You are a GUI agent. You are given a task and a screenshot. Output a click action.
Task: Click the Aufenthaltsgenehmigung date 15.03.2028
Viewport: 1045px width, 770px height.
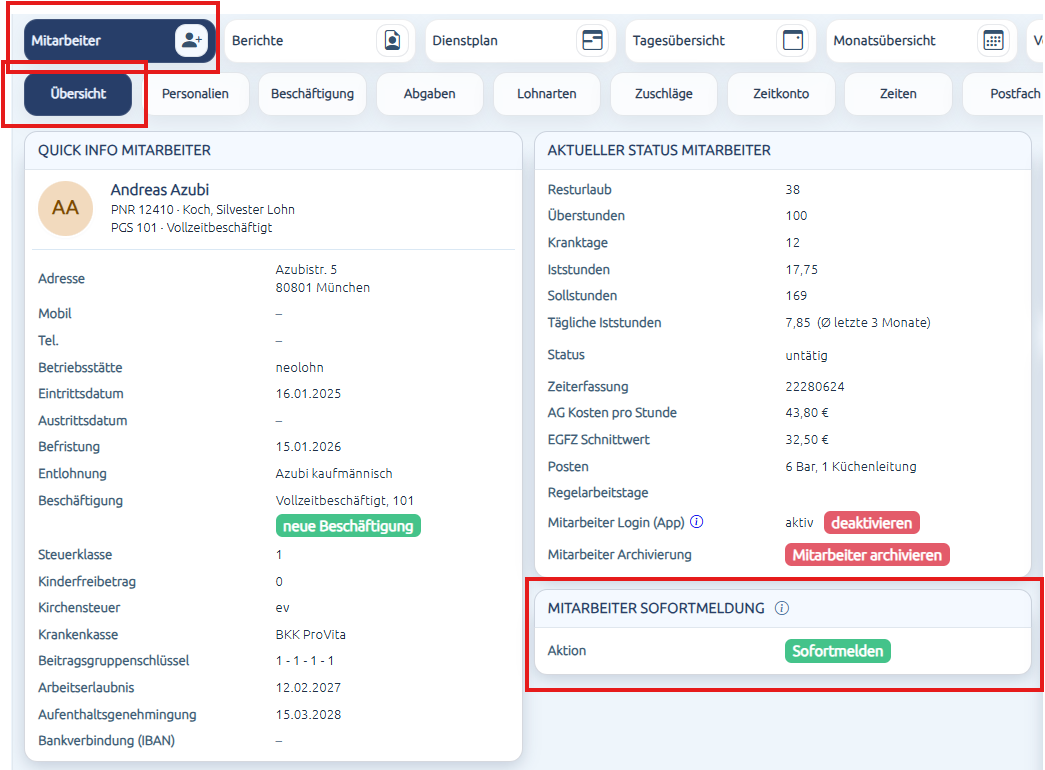coord(309,714)
